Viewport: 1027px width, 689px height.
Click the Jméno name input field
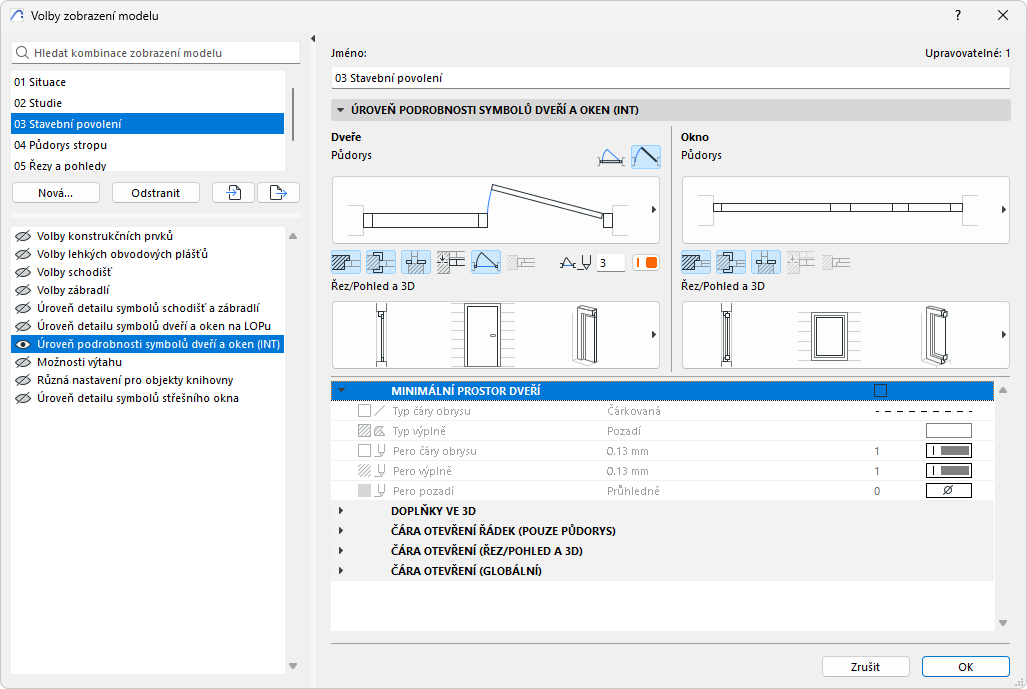click(x=670, y=77)
